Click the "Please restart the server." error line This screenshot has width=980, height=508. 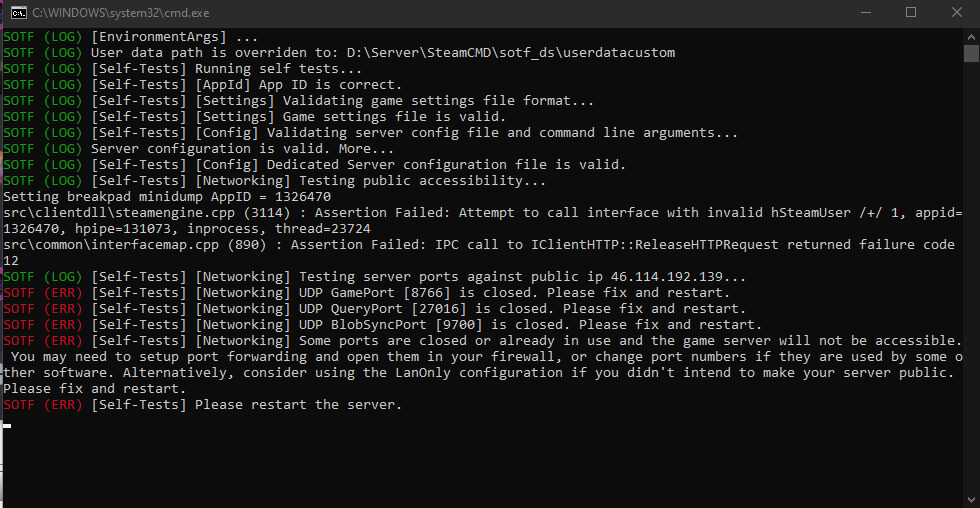[298, 405]
